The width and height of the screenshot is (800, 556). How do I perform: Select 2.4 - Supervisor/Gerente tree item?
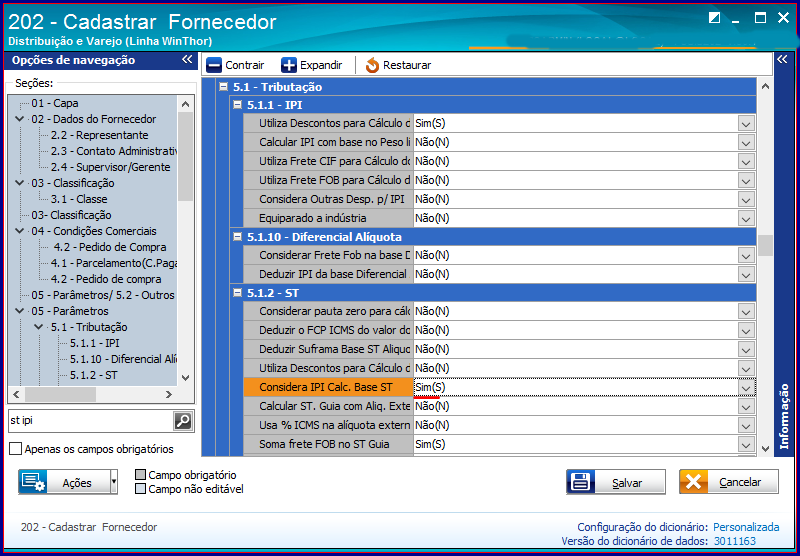coord(110,167)
